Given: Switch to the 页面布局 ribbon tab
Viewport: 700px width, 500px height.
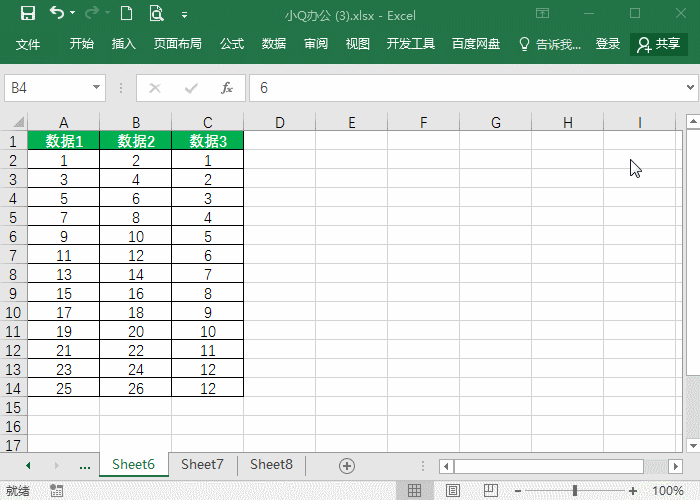Looking at the screenshot, I should pyautogui.click(x=178, y=44).
